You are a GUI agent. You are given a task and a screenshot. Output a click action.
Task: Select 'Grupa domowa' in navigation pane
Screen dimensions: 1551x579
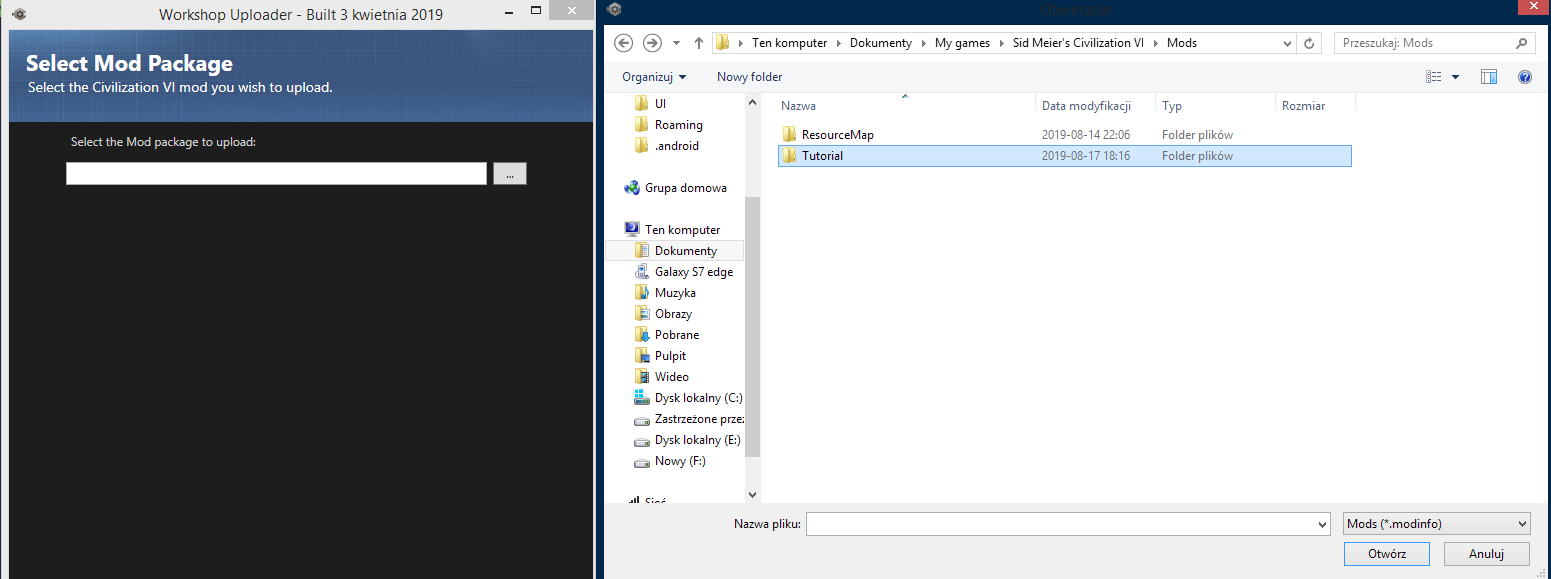pyautogui.click(x=685, y=188)
